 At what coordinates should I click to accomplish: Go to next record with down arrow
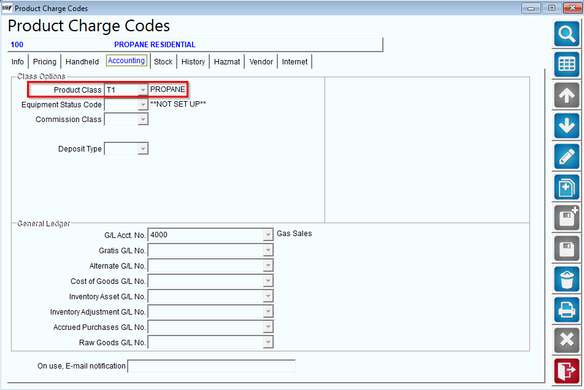point(566,126)
